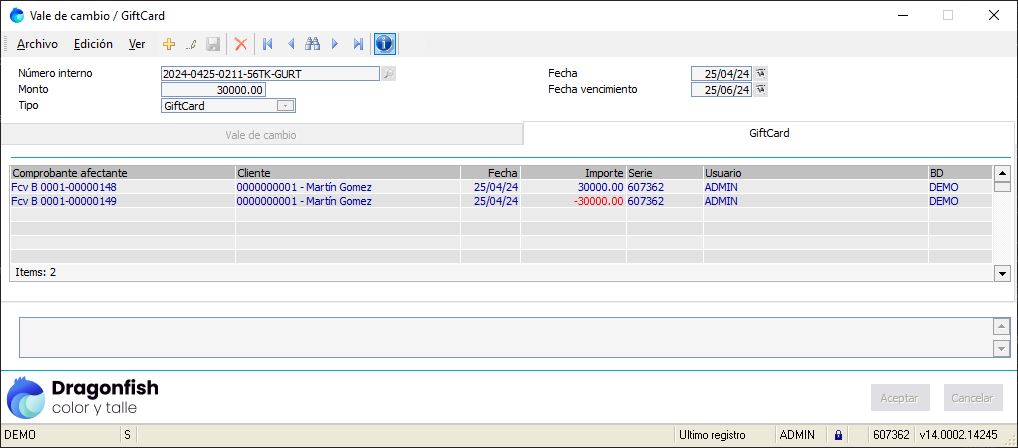Click the grid scrollbar up arrow
The width and height of the screenshot is (1018, 448).
pyautogui.click(x=1002, y=173)
